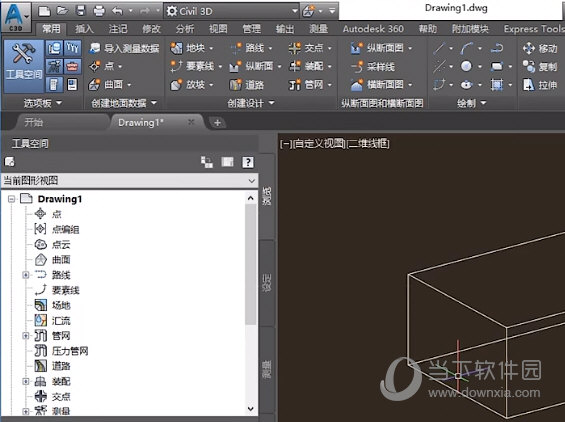Image resolution: width=565 pixels, height=422 pixels.
Task: Expand the 绘制 draw panel dropdown
Action: (472, 103)
